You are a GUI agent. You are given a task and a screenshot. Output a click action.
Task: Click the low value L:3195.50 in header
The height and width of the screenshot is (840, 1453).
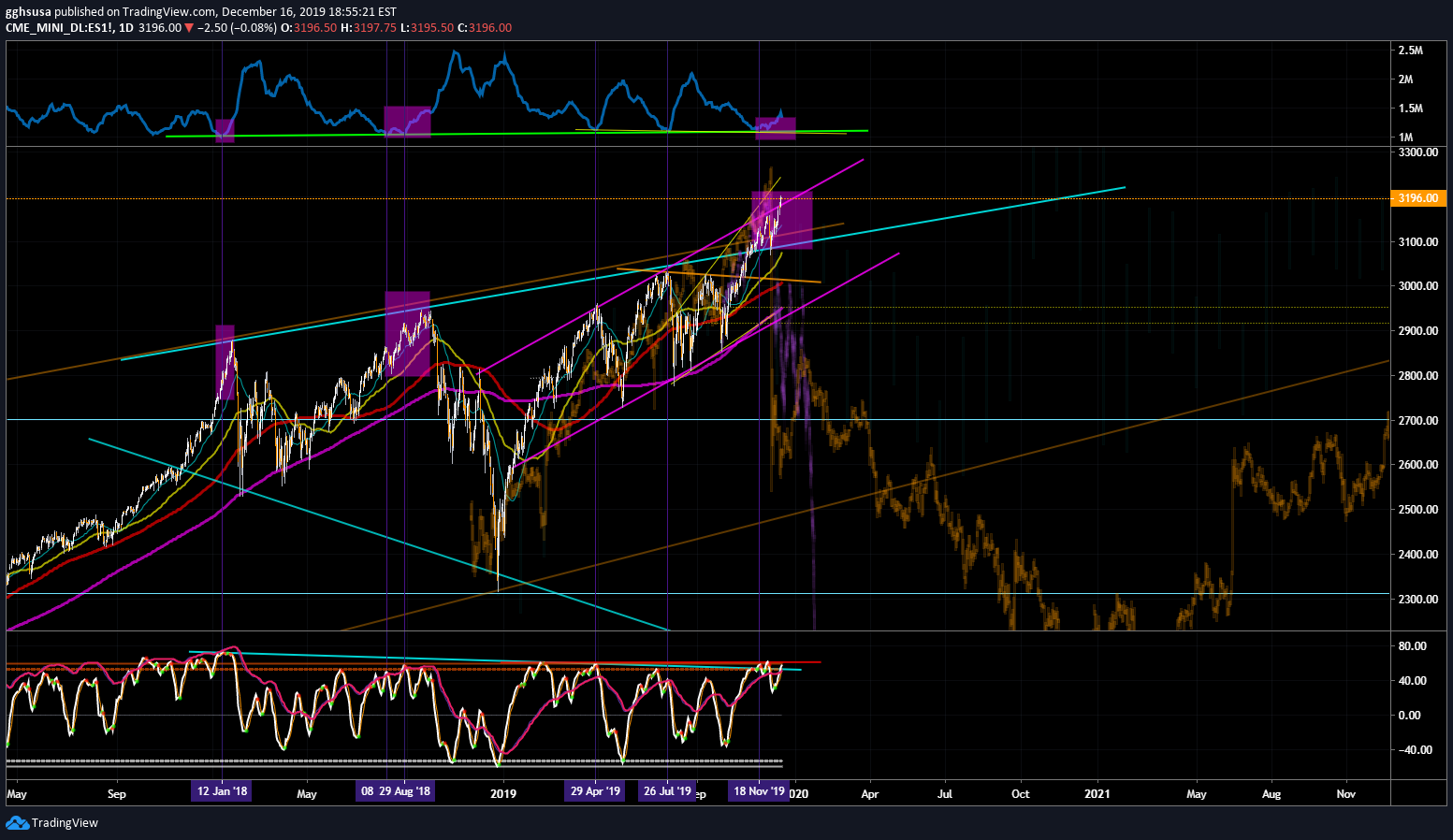pyautogui.click(x=427, y=28)
